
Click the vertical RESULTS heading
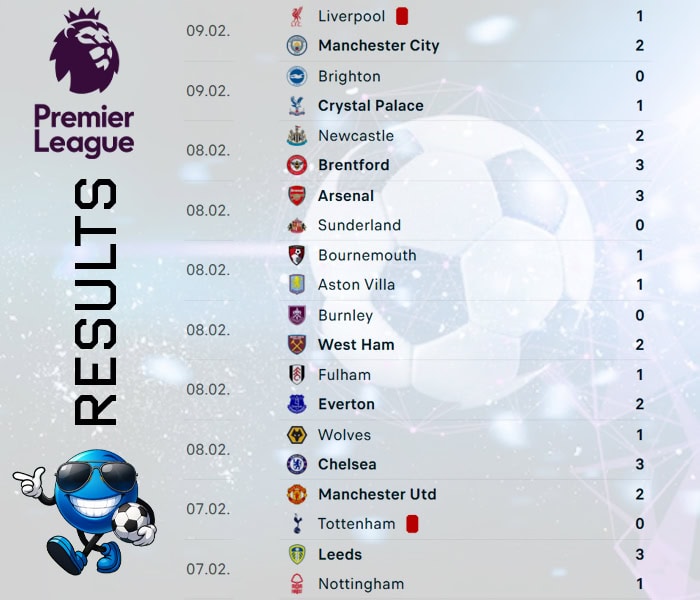95,302
